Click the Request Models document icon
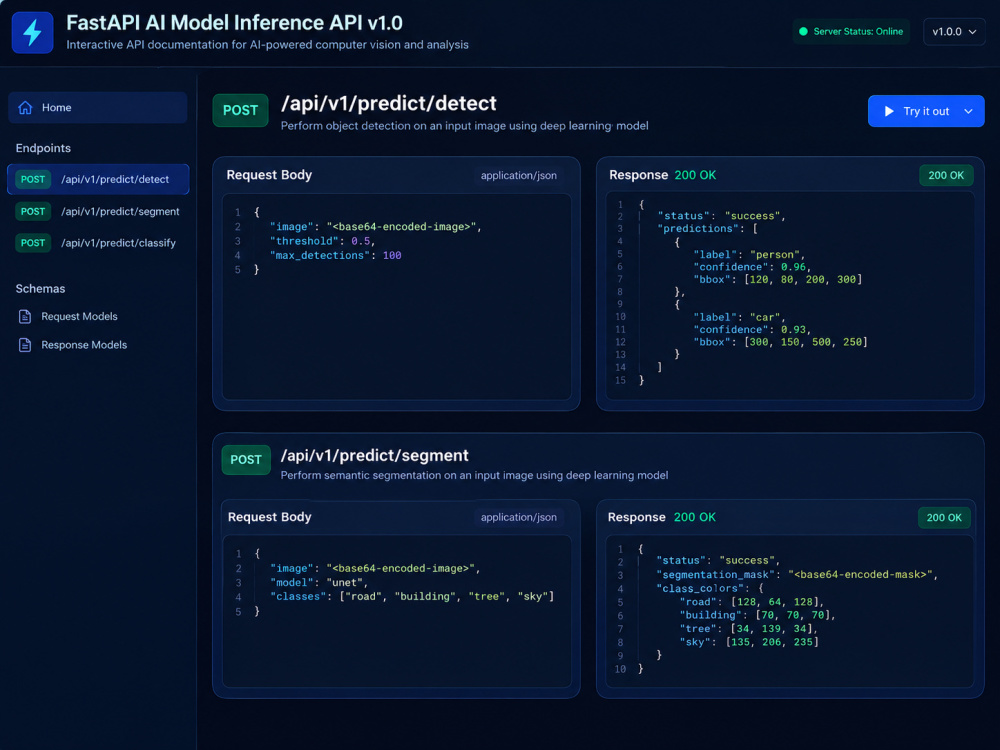 coord(25,316)
